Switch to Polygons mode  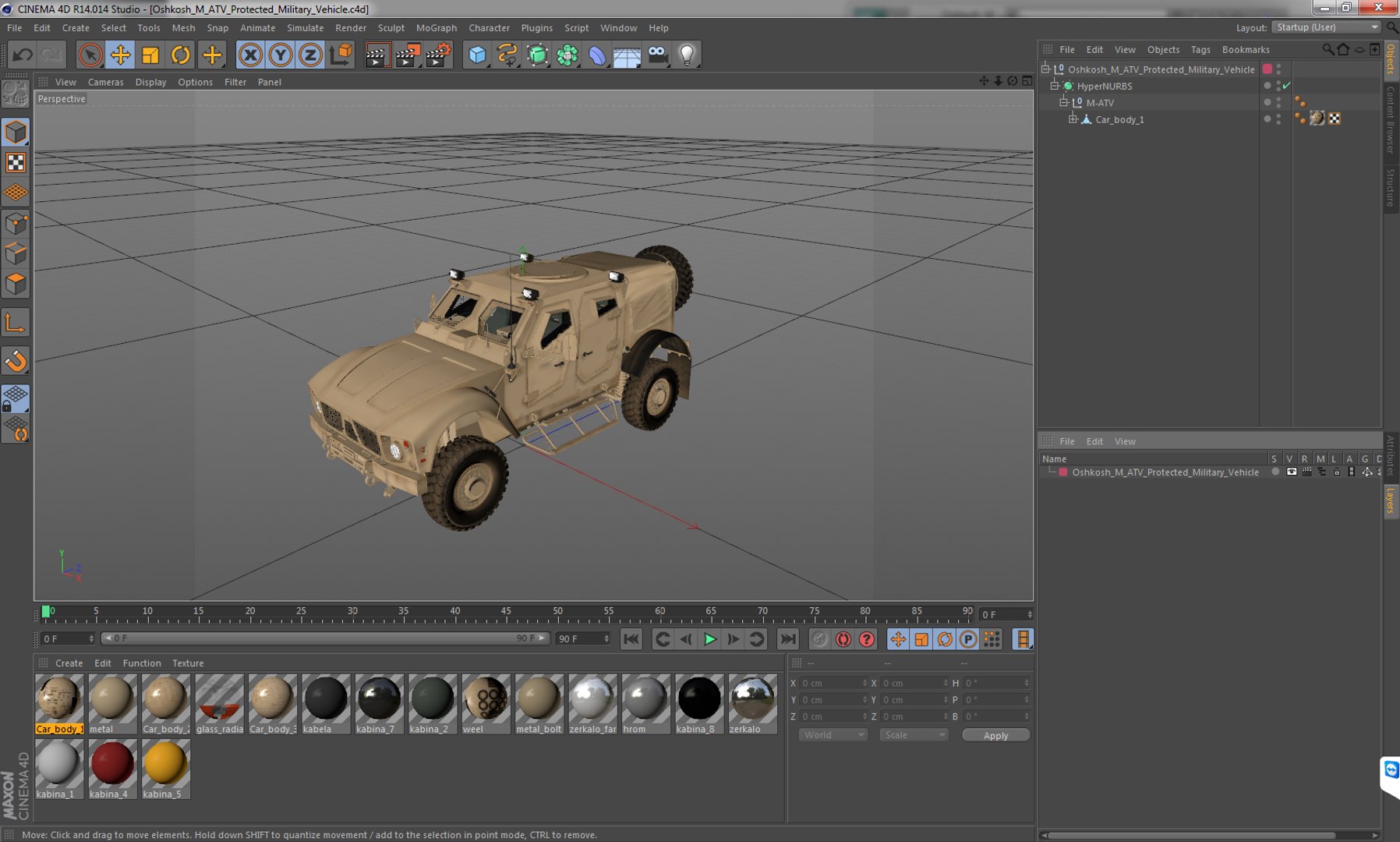[x=16, y=284]
